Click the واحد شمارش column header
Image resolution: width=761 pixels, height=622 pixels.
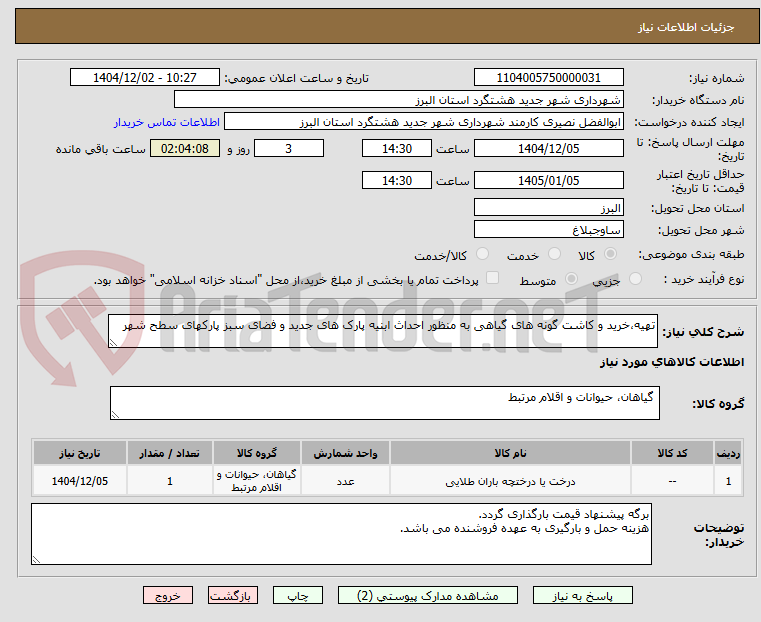[x=345, y=453]
